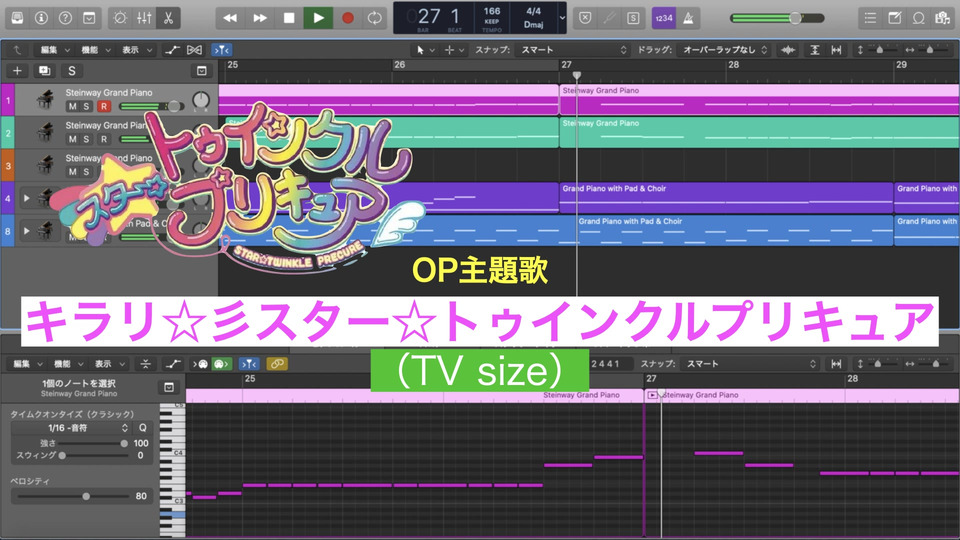Click the bar position display 27

coord(428,17)
